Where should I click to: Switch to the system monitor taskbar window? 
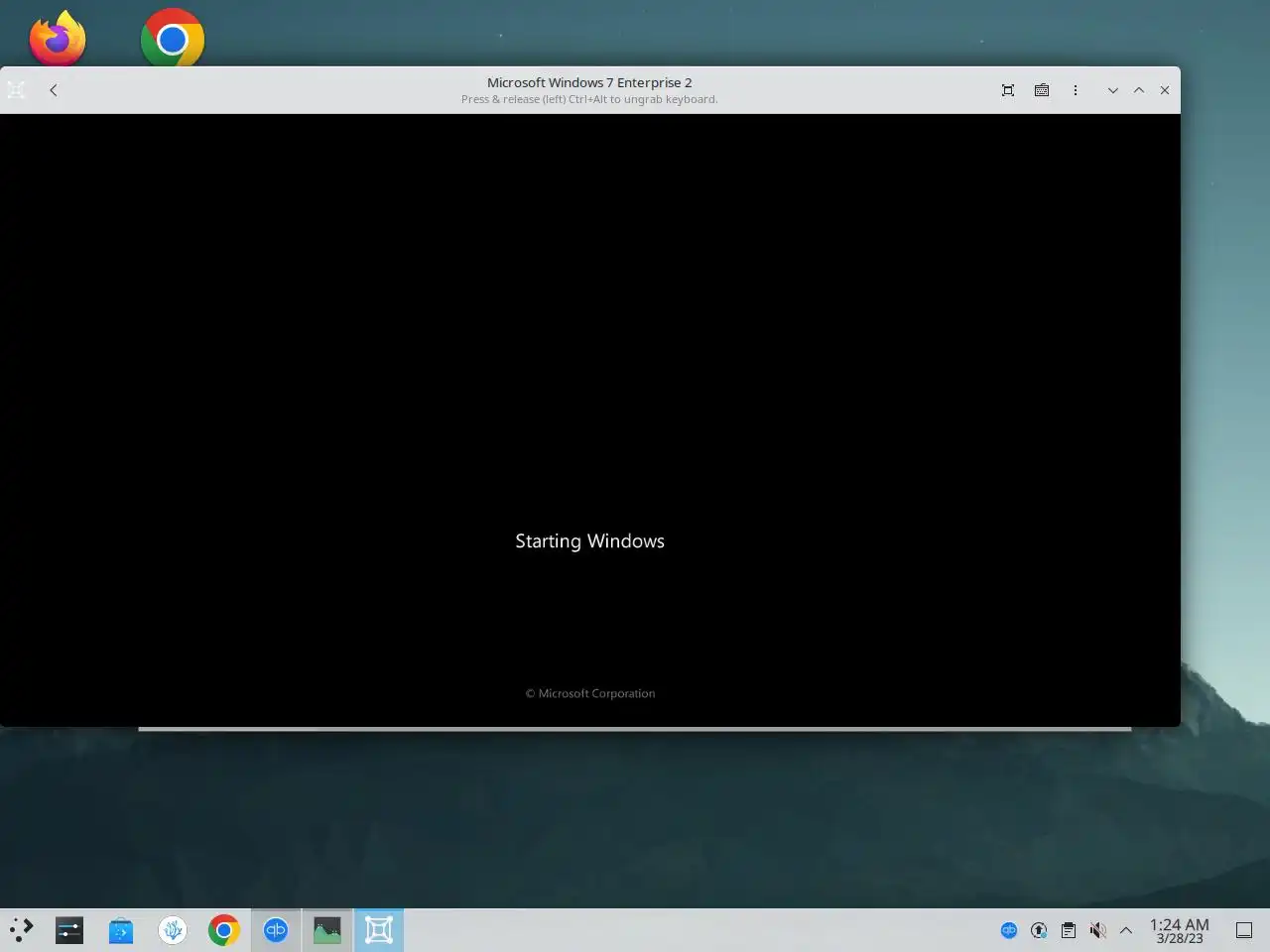(327, 930)
